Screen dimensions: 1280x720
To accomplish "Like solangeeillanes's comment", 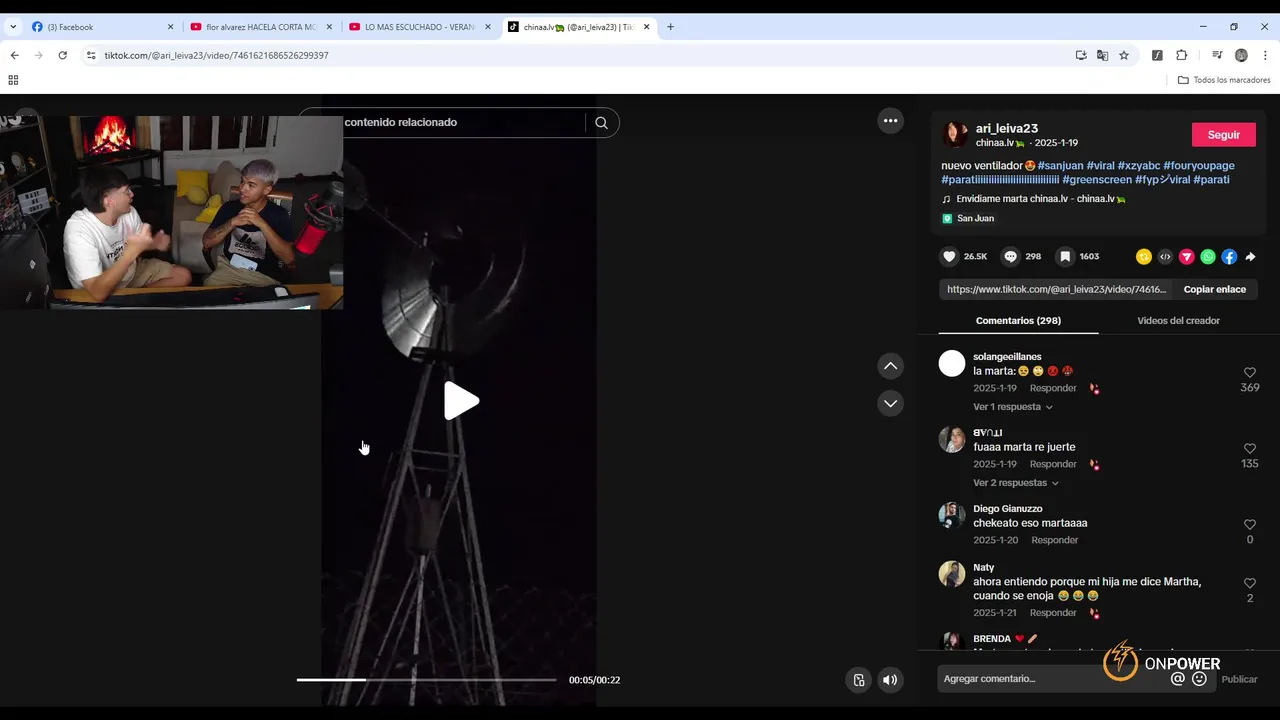I will pos(1250,373).
